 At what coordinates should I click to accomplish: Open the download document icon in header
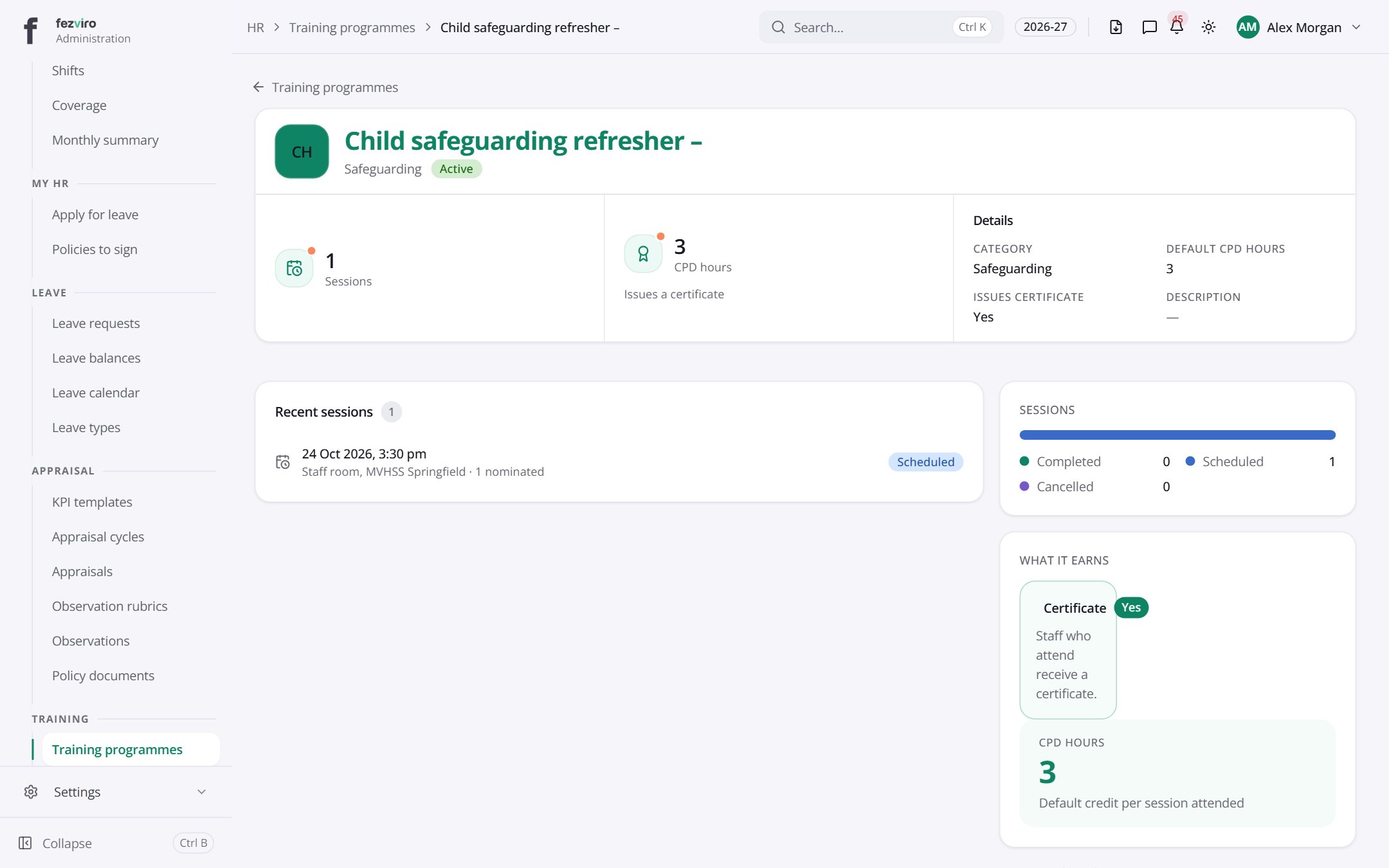click(x=1116, y=27)
